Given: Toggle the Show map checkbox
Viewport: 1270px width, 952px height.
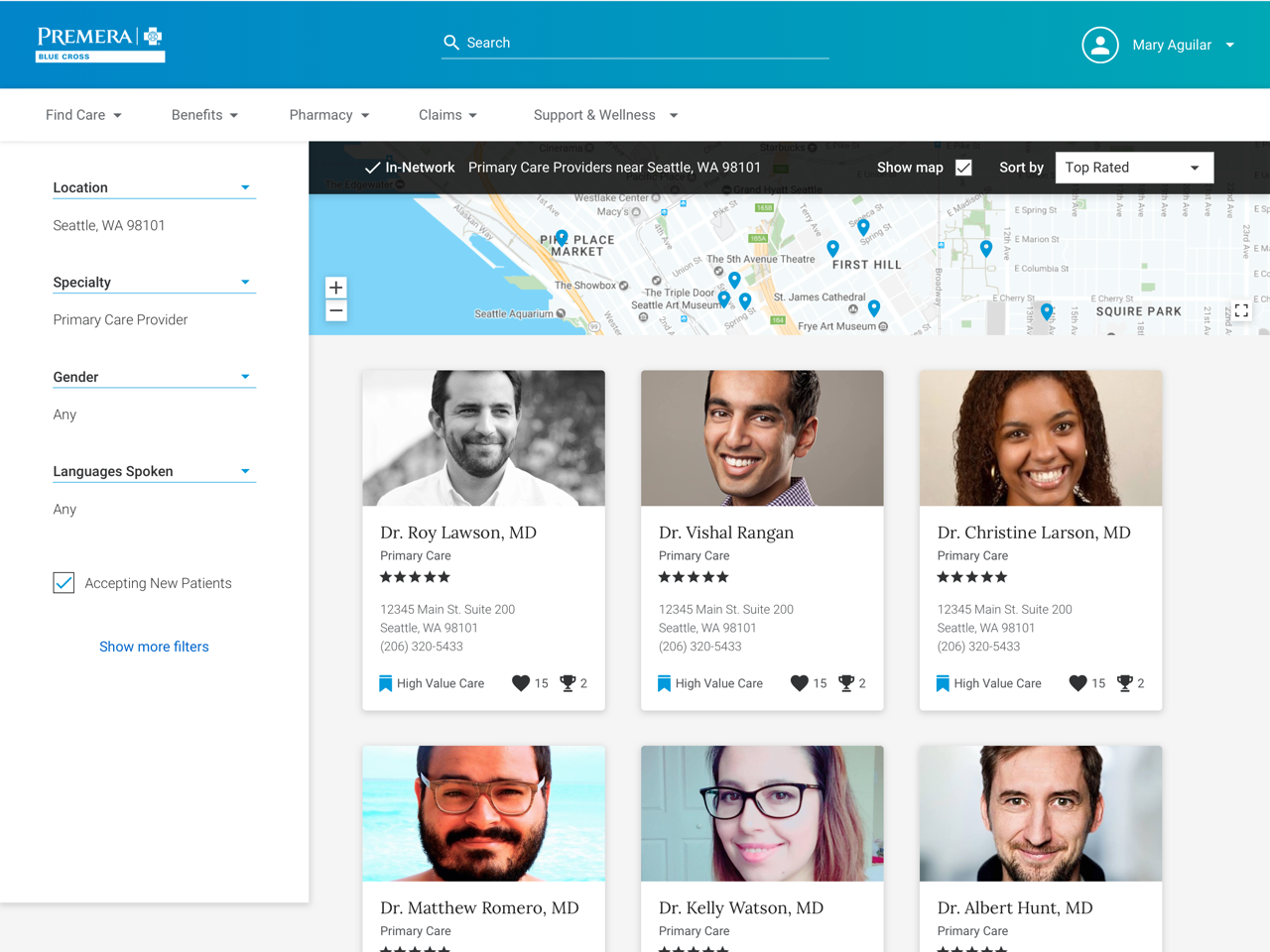Looking at the screenshot, I should [x=963, y=168].
